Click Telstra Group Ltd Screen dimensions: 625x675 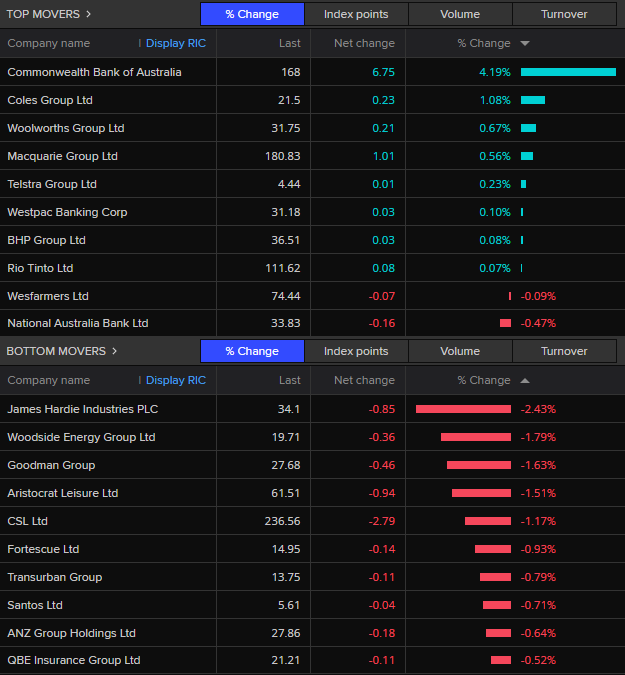52,184
